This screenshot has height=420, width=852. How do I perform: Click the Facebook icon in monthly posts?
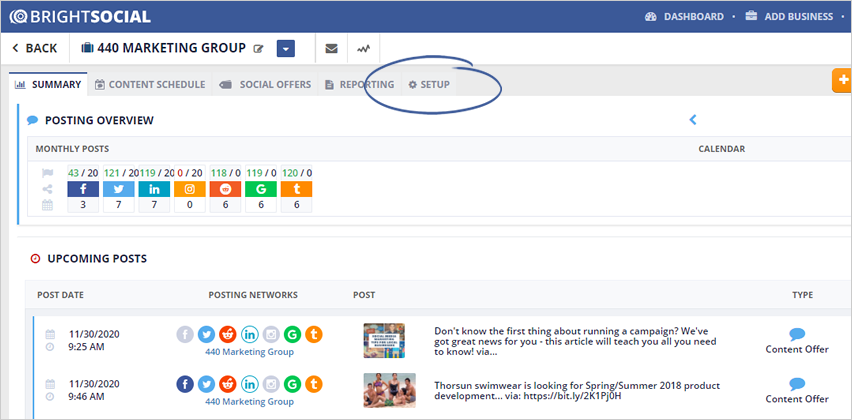[x=83, y=189]
